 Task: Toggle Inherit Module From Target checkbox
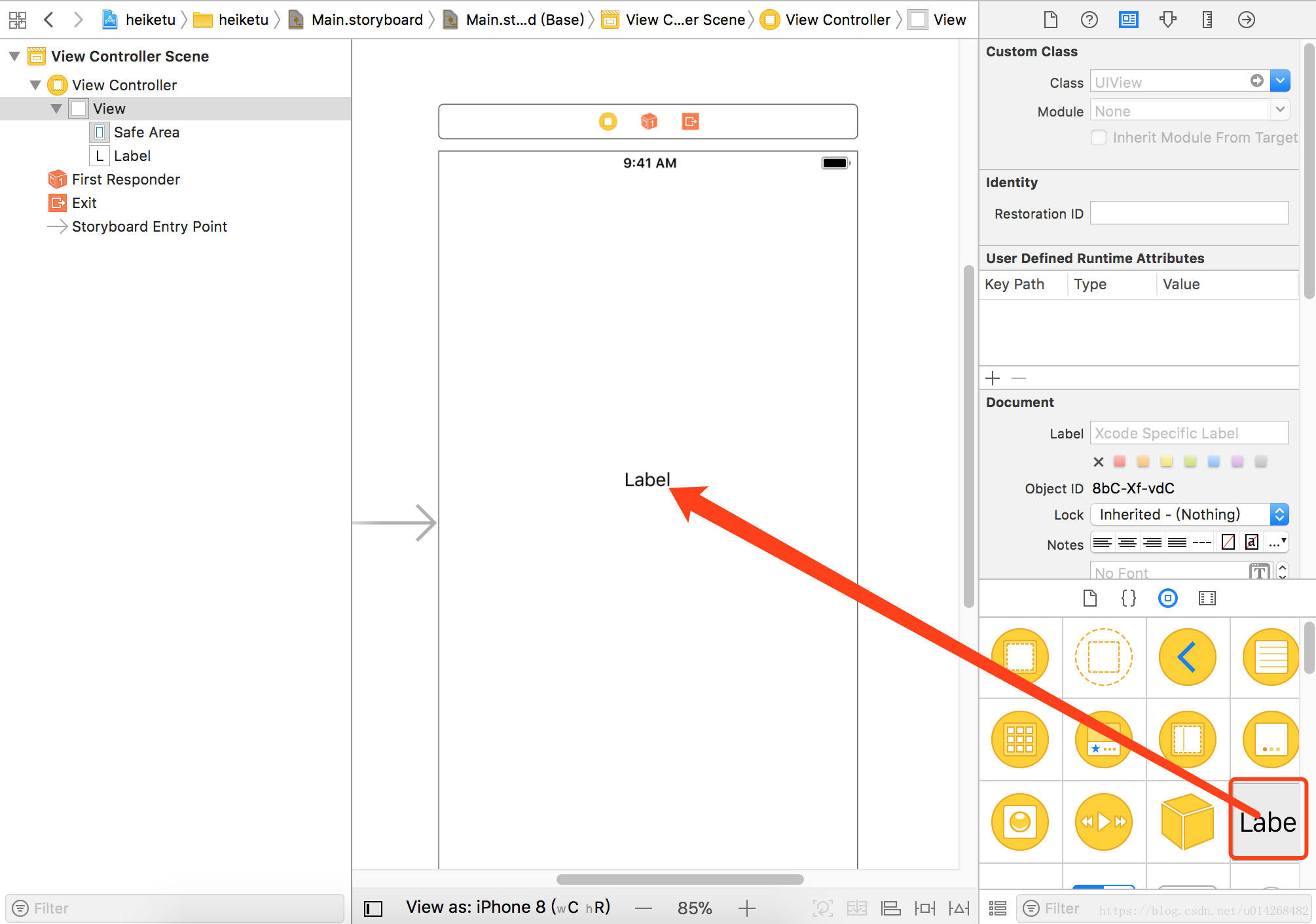pyautogui.click(x=1099, y=139)
